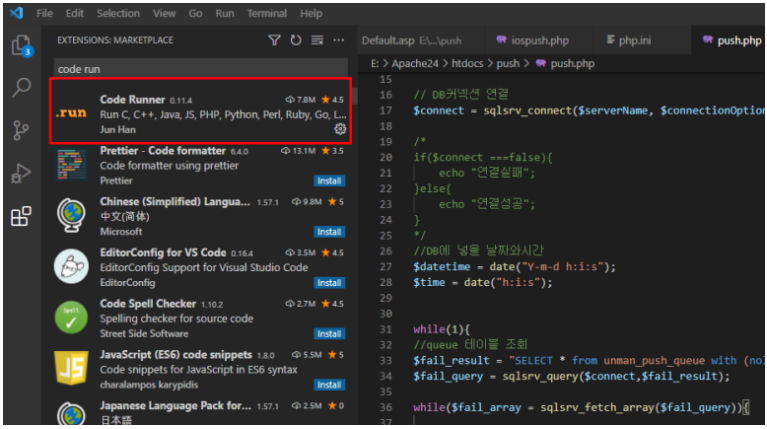Image resolution: width=767 pixels, height=429 pixels.
Task: Click the EditorConfig mouse logo
Action: point(71,266)
